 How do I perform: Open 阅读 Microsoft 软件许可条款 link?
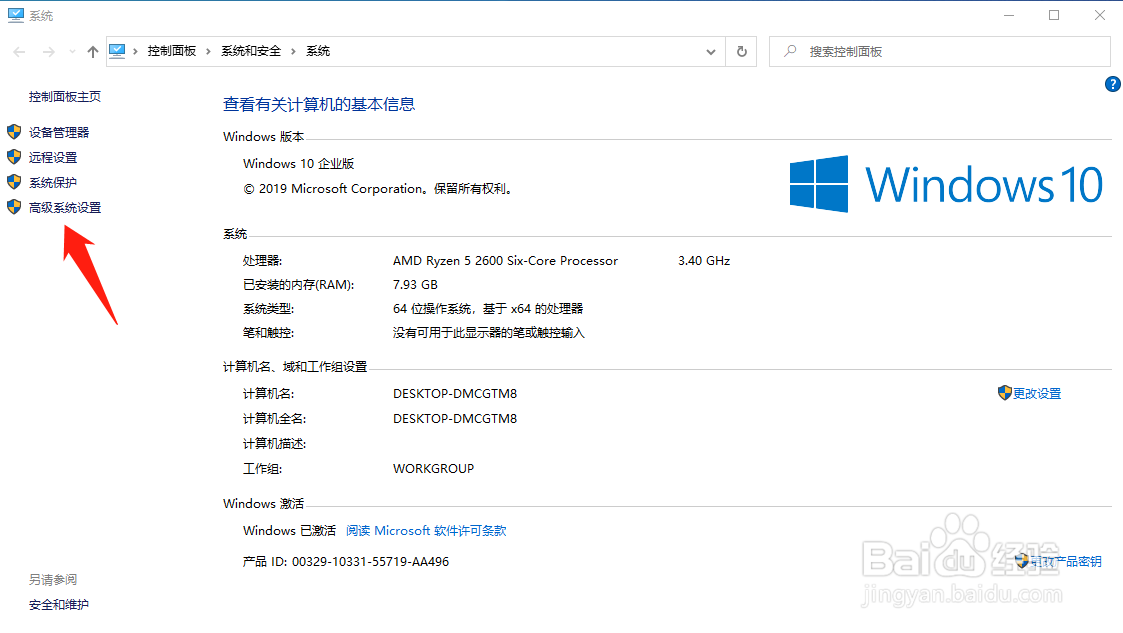pos(426,531)
